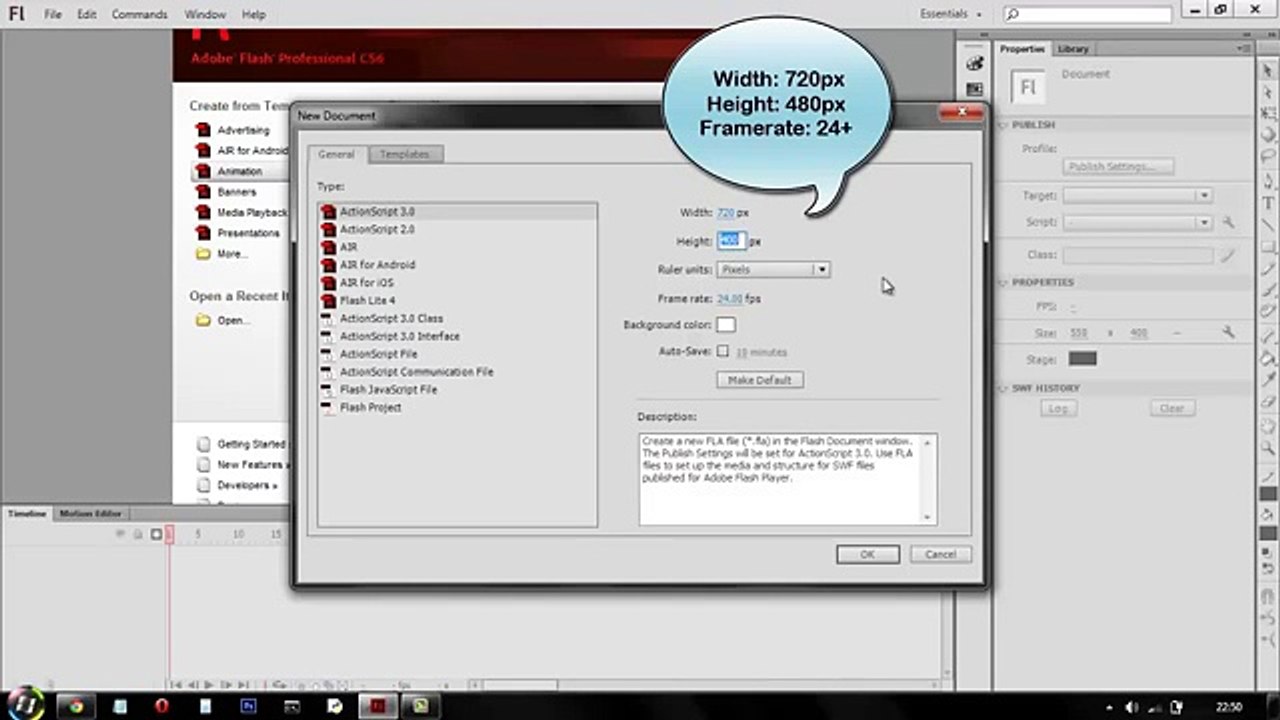Open the Swatches panel icon
This screenshot has width=1280, height=720.
975,89
